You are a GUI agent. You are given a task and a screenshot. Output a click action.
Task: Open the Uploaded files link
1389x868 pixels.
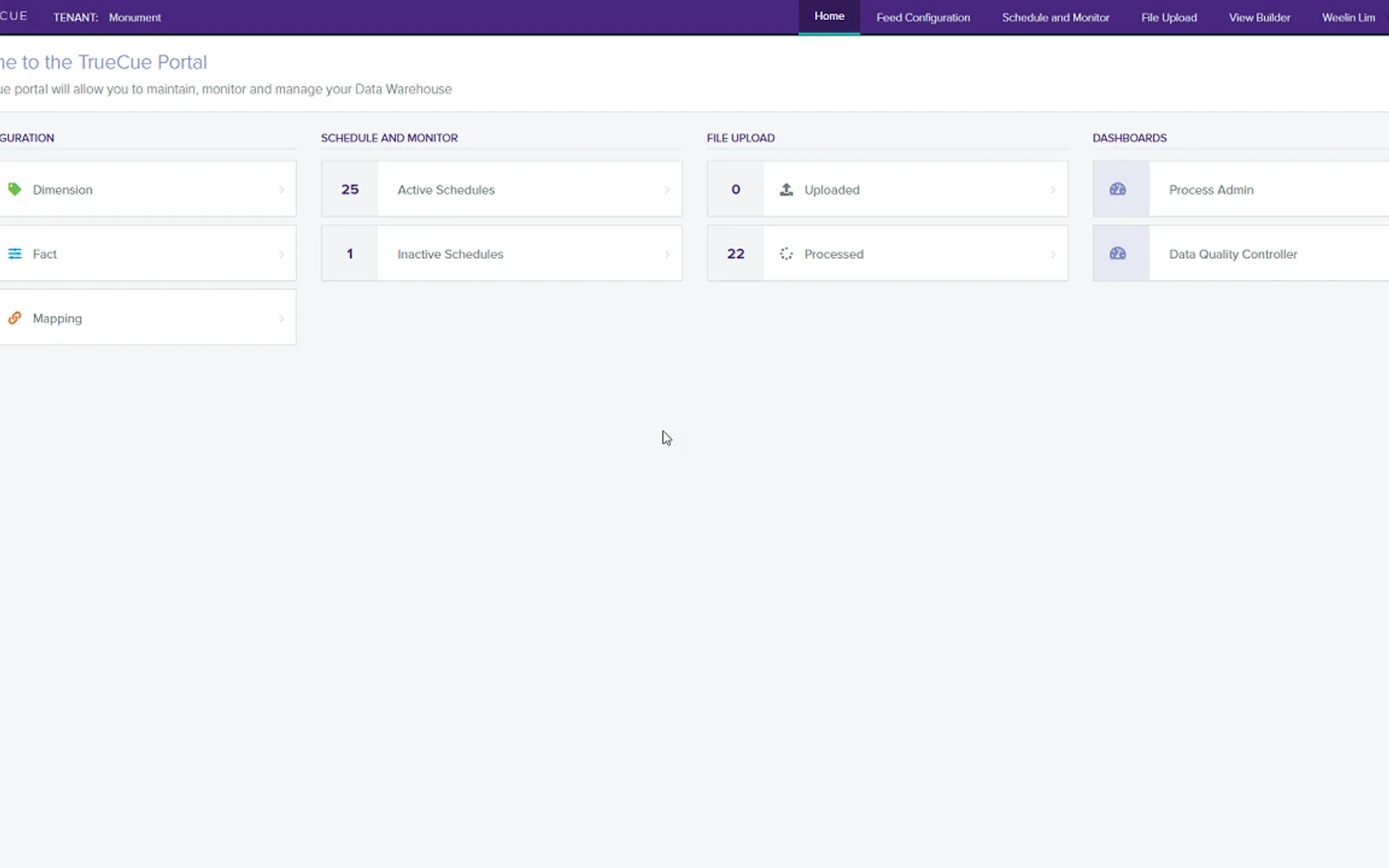tap(832, 189)
